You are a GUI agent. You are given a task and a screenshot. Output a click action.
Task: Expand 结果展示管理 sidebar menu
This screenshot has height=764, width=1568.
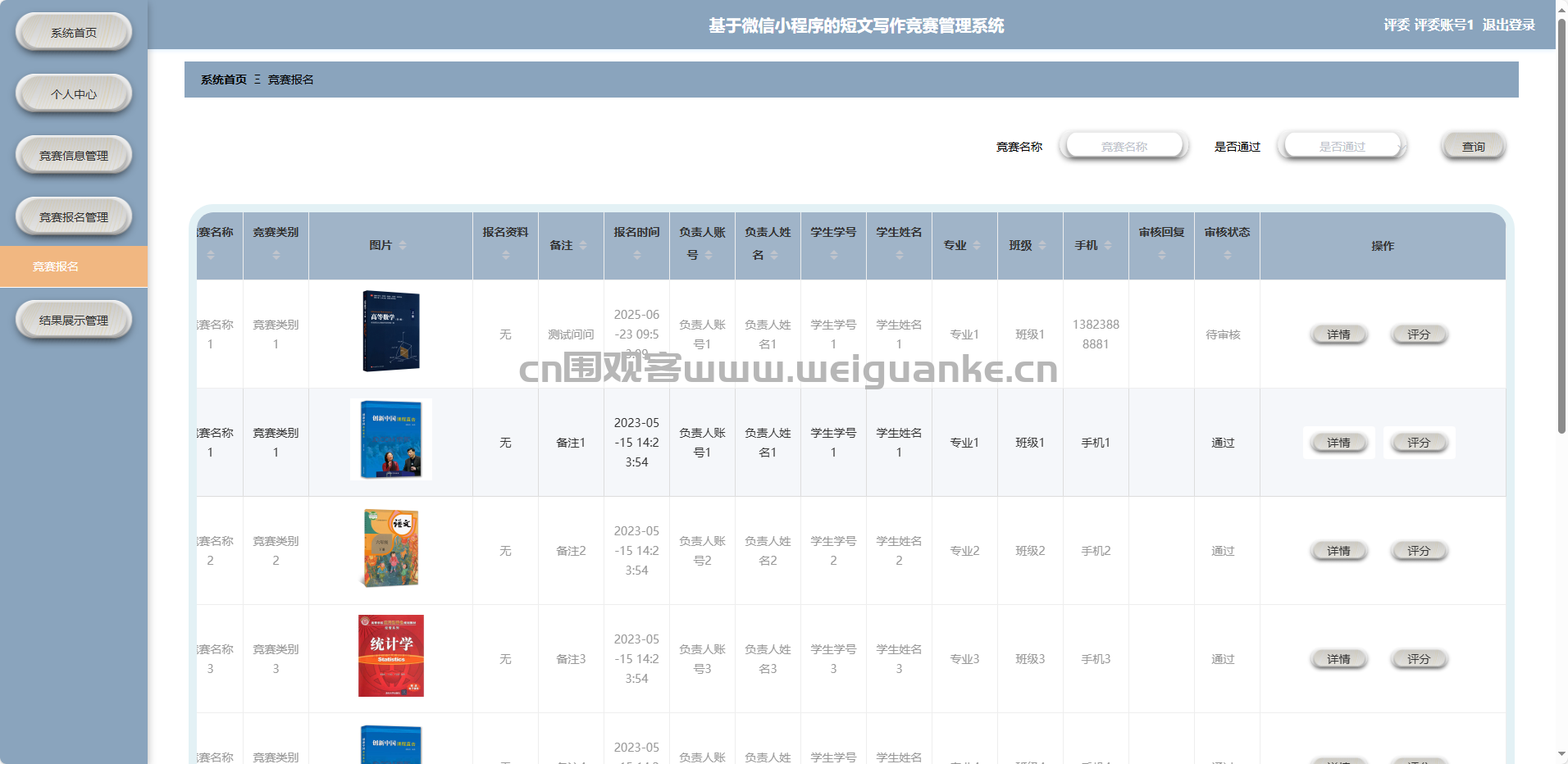(x=74, y=320)
